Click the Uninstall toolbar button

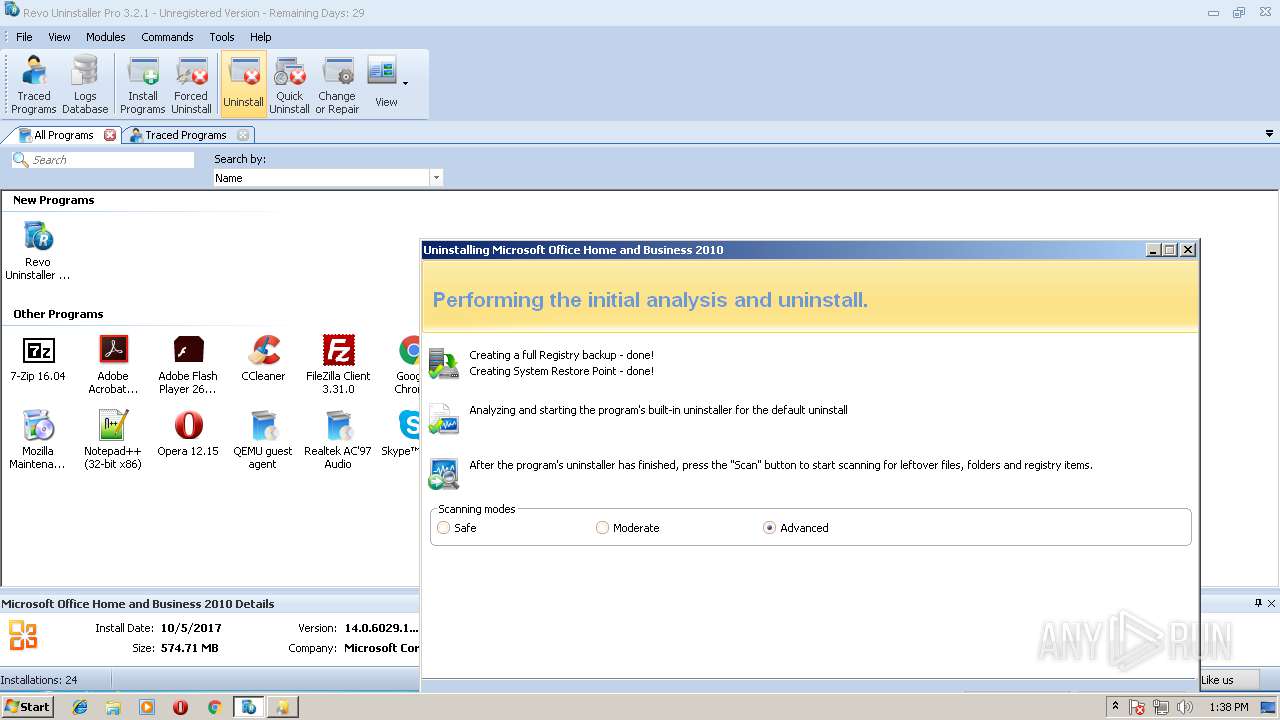pos(243,85)
